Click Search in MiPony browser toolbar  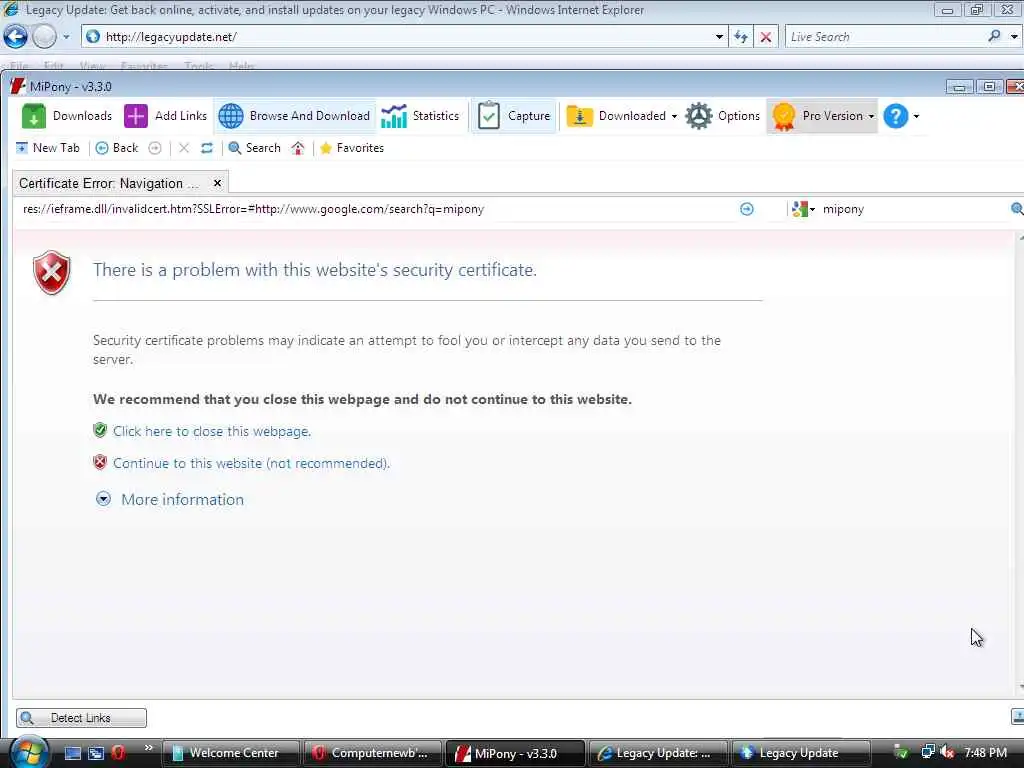(255, 148)
